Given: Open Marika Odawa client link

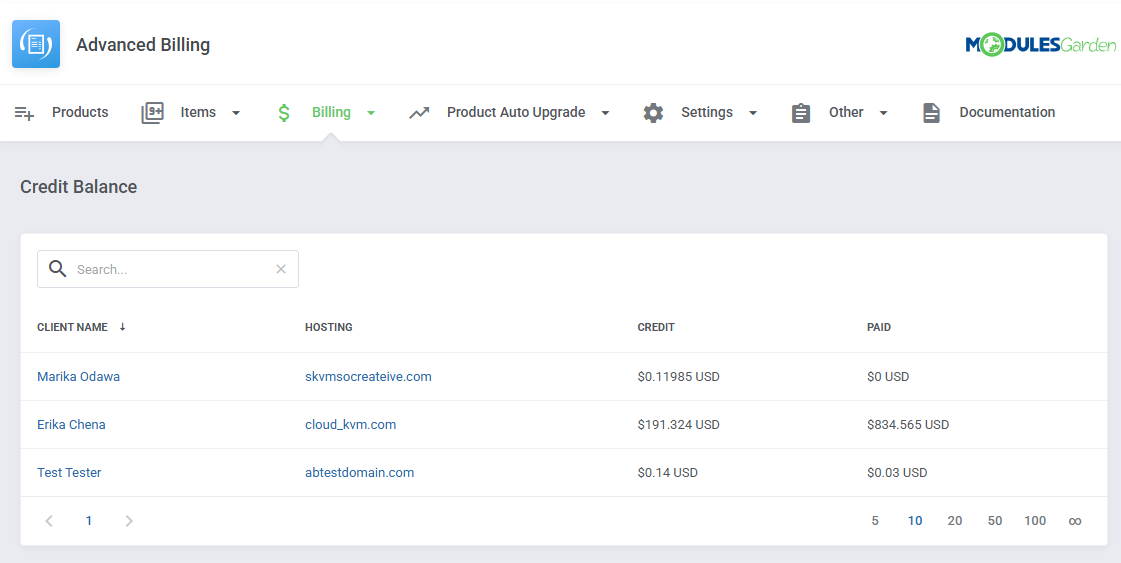Looking at the screenshot, I should click(78, 377).
